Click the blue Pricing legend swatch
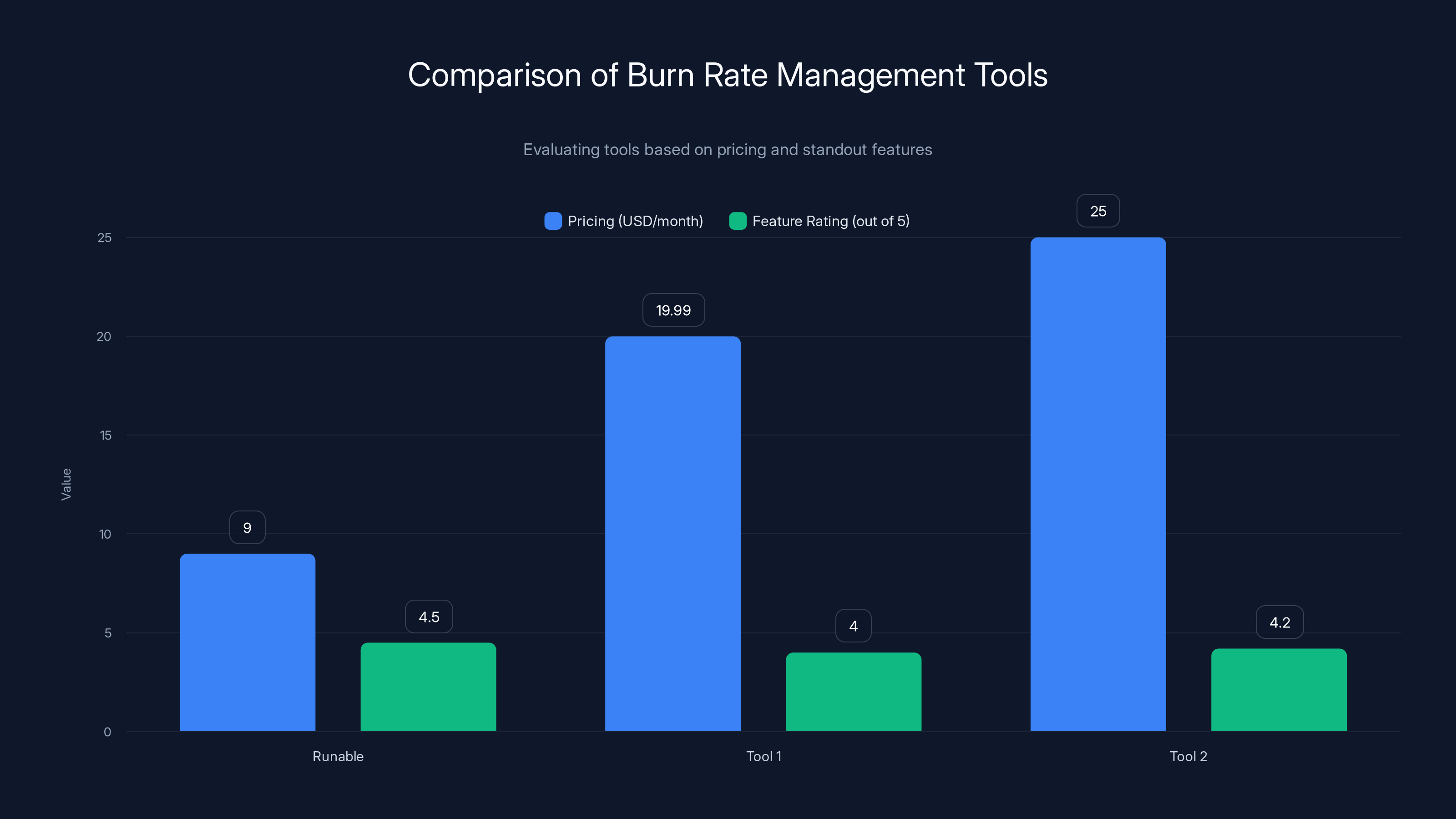 click(x=553, y=221)
